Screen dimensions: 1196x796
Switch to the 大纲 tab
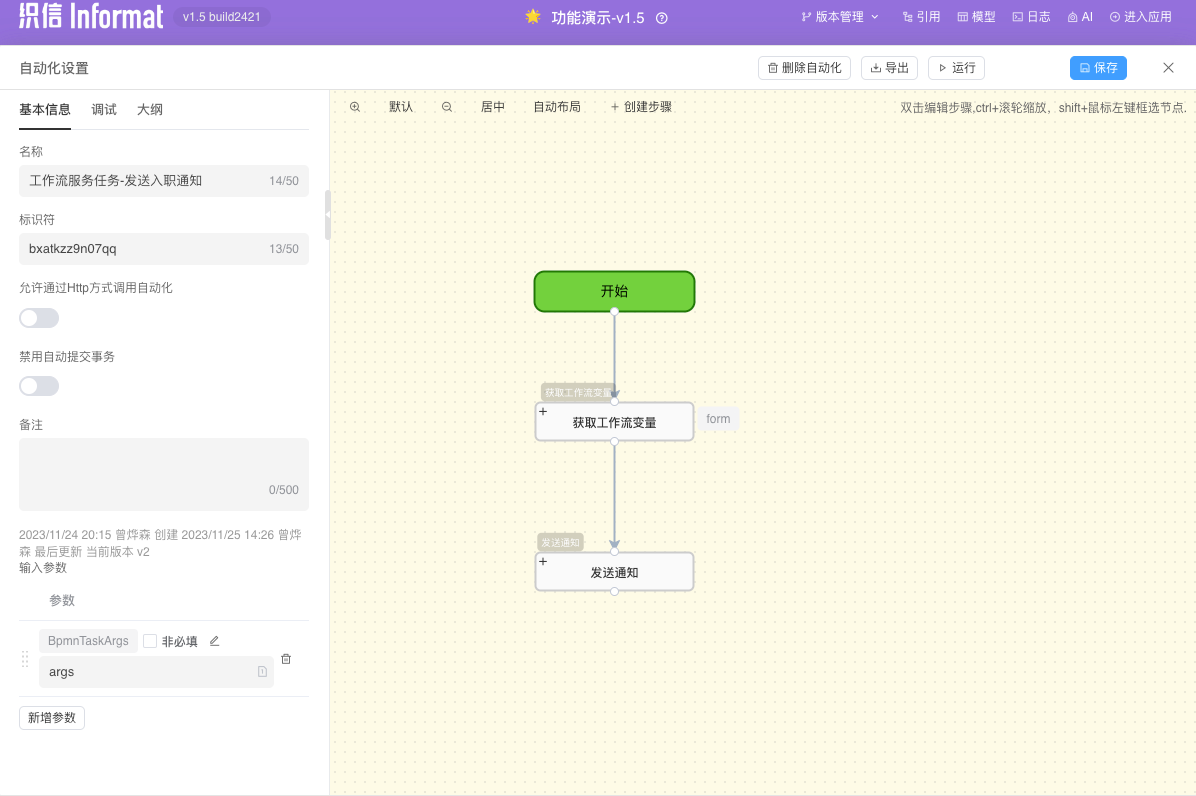150,110
